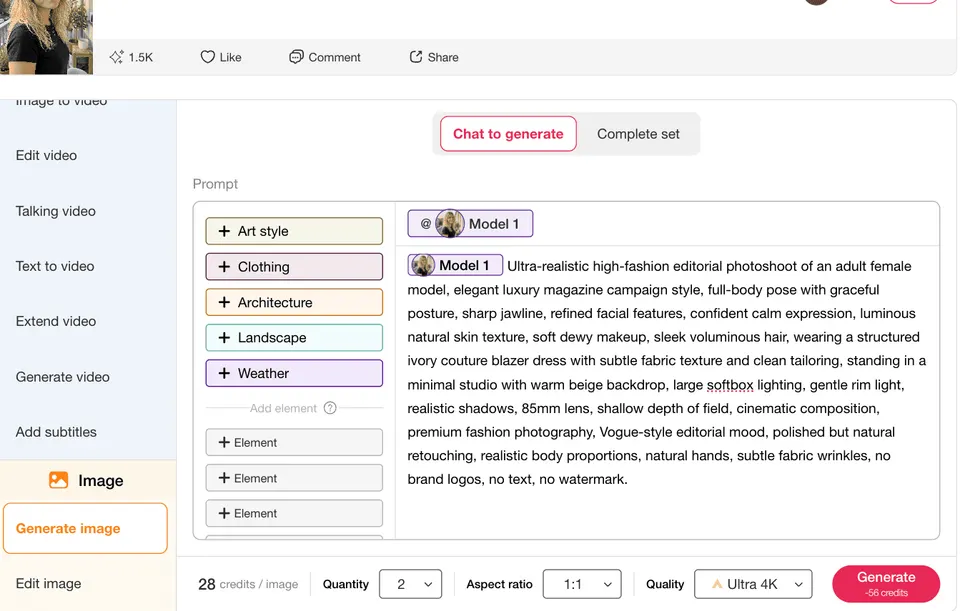Image resolution: width=960 pixels, height=611 pixels.
Task: Click the Share arrow icon
Action: [x=416, y=57]
